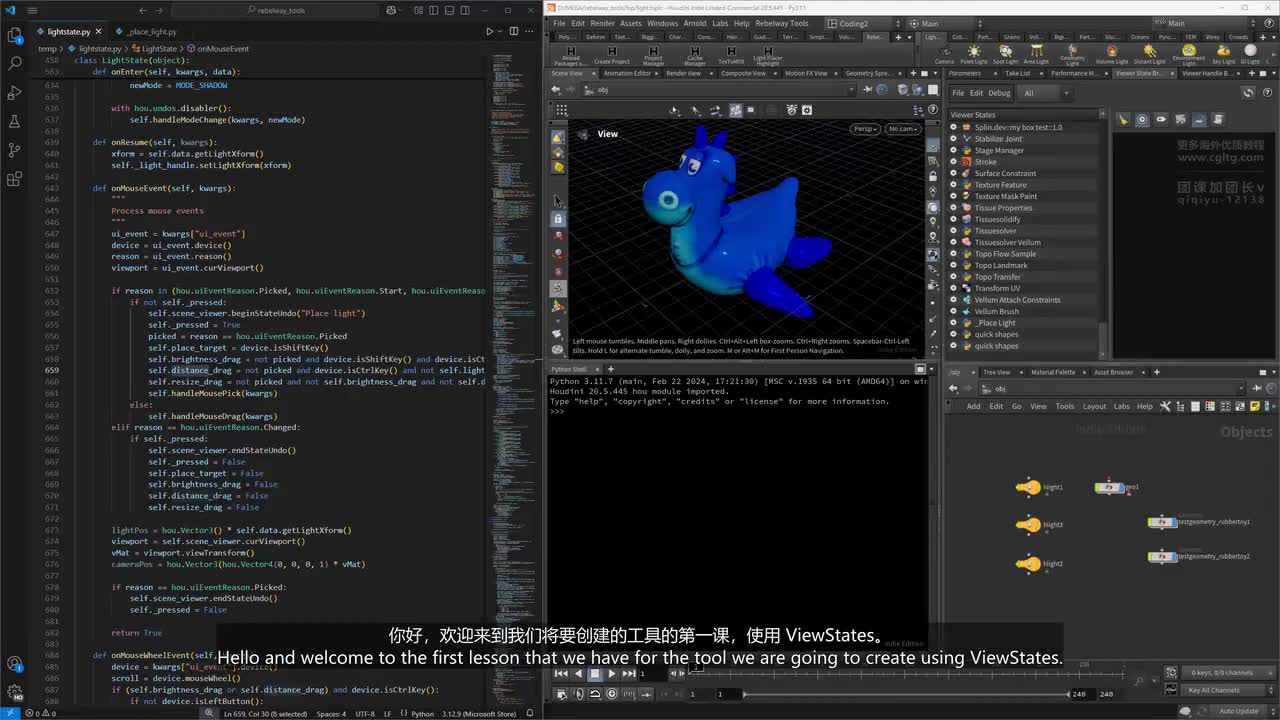
Task: Open Source Control in VS Code sidebar
Action: point(14,150)
